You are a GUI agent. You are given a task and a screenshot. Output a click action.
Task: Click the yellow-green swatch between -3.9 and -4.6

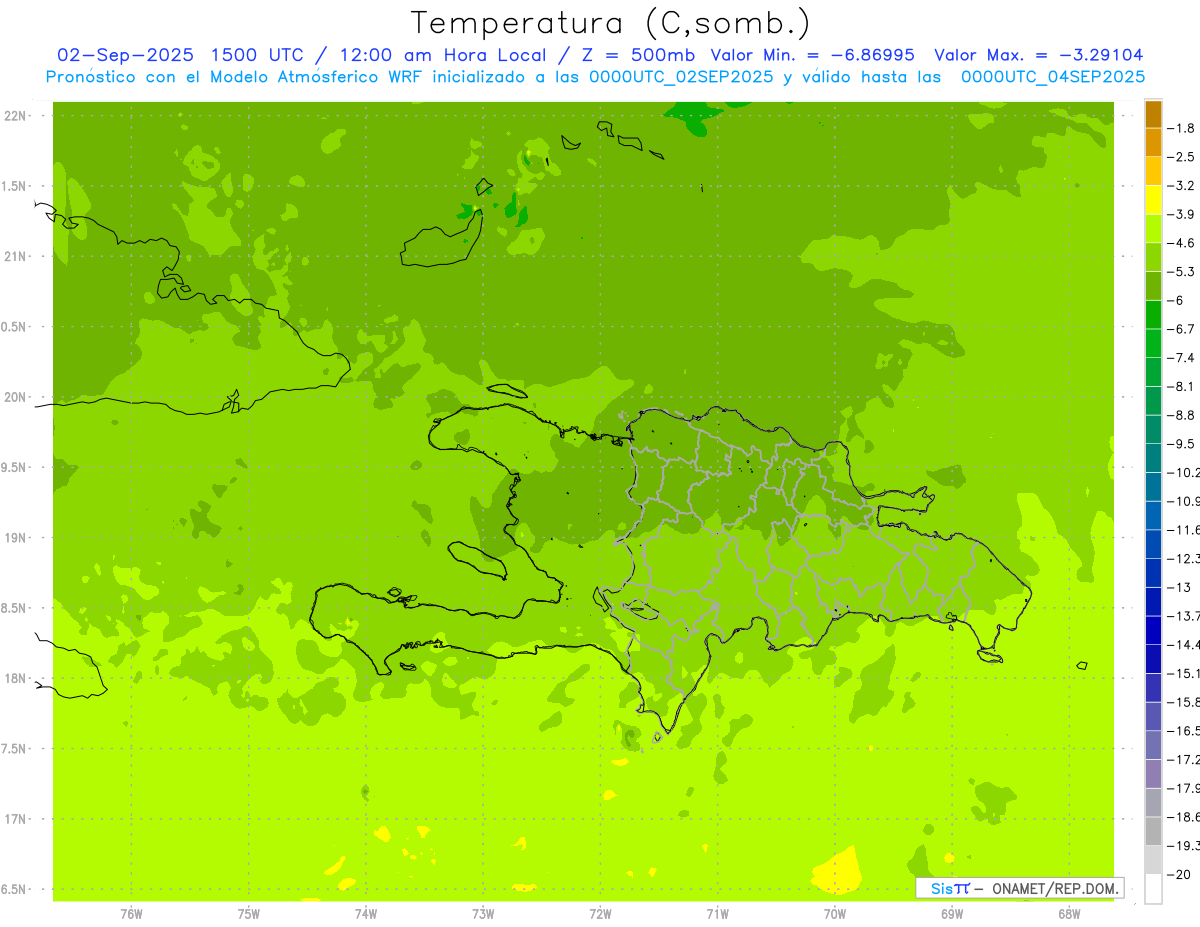[x=1153, y=228]
